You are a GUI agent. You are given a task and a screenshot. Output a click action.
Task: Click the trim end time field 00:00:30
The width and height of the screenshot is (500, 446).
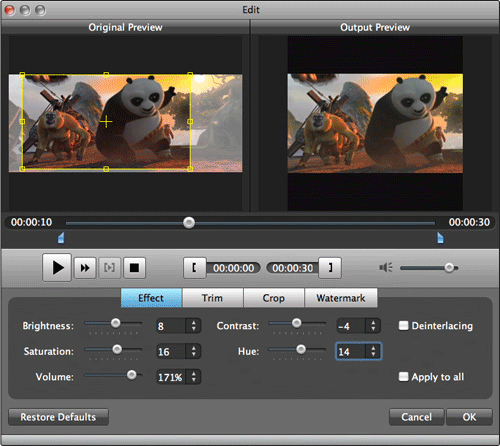[x=293, y=268]
